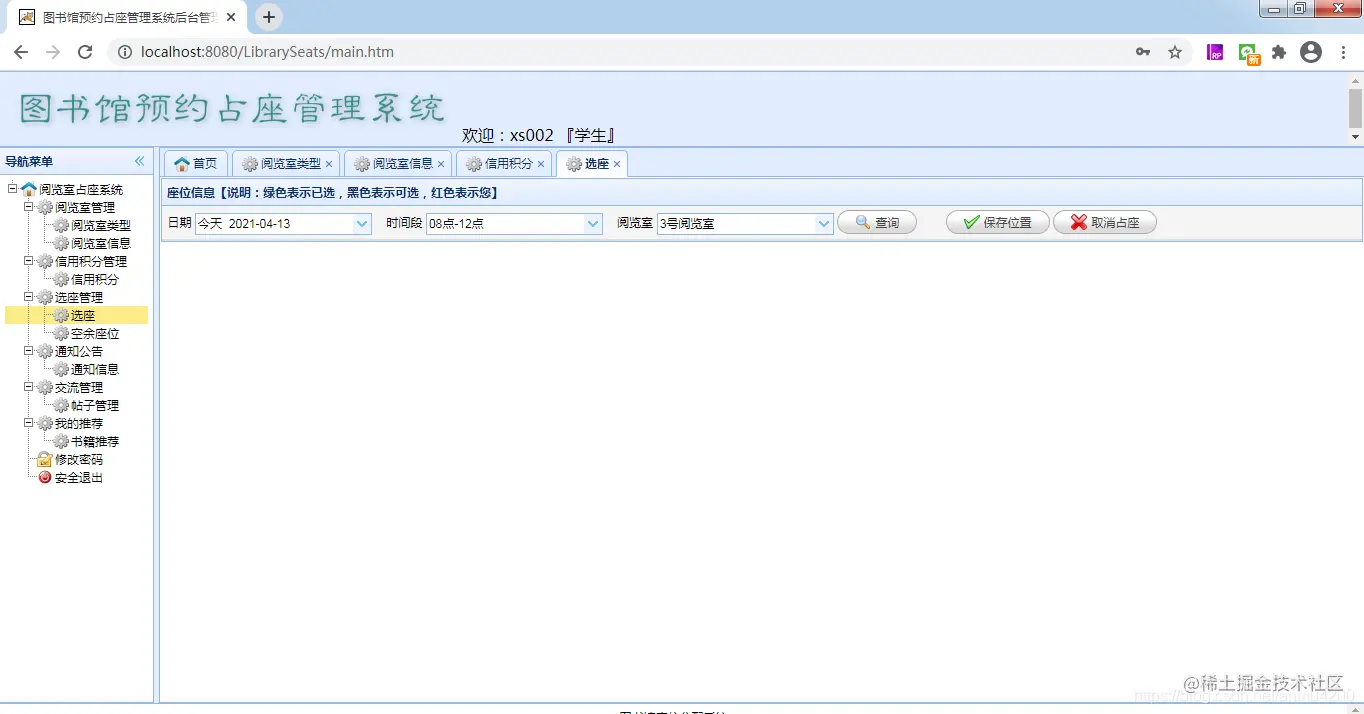Close the 阅览室类型 tab
Screen dimensions: 1364x714
tap(329, 164)
